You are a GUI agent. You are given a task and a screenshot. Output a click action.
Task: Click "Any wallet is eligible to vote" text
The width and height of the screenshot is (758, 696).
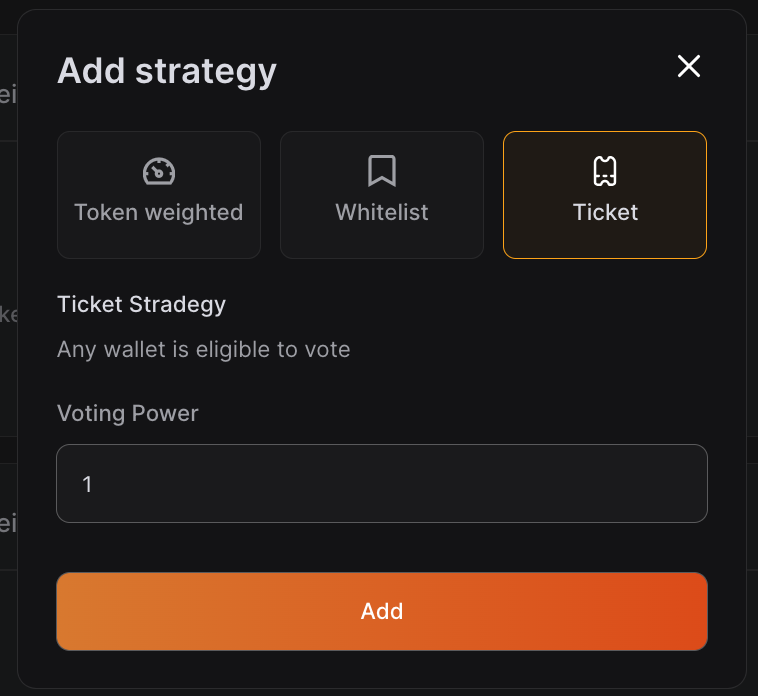pyautogui.click(x=203, y=350)
